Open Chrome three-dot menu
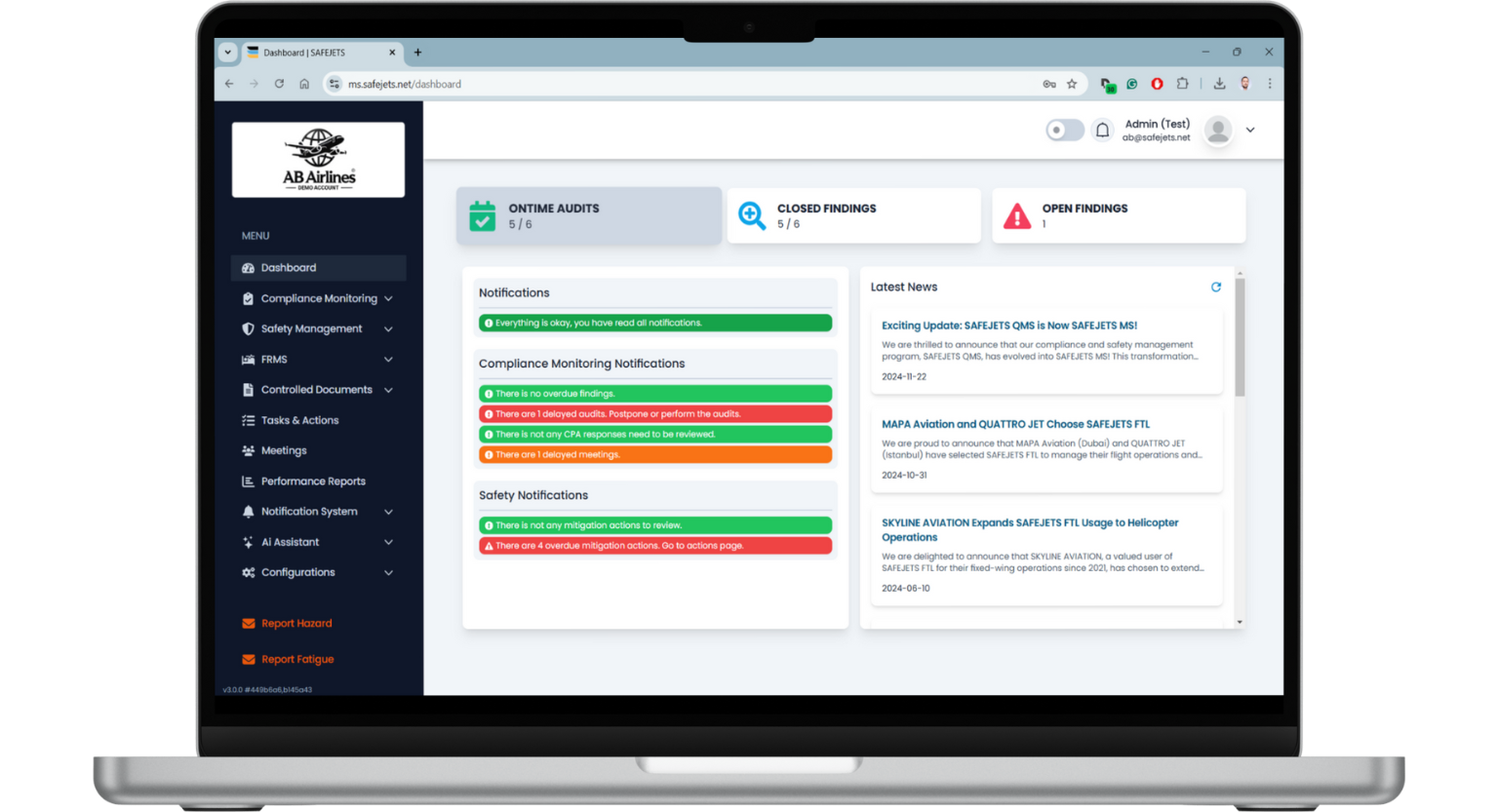The height and width of the screenshot is (812, 1498). coord(1270,84)
